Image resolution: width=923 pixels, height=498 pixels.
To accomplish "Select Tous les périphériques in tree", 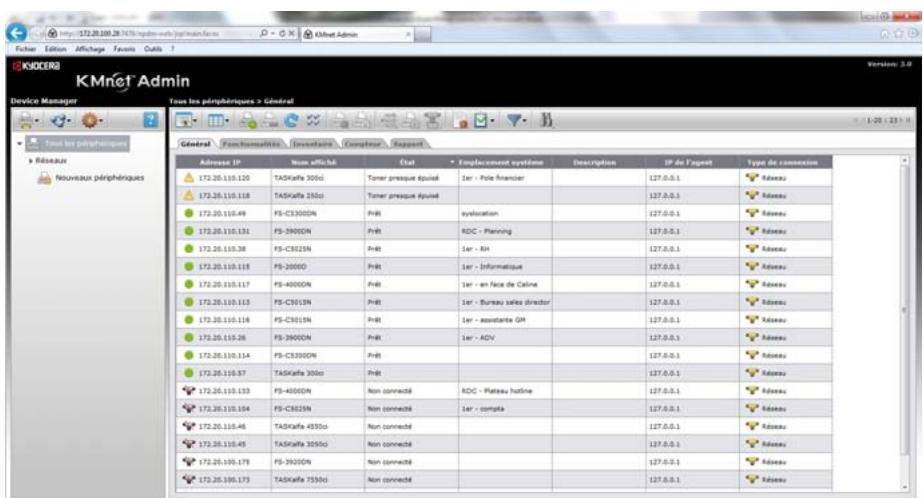I will tap(78, 143).
